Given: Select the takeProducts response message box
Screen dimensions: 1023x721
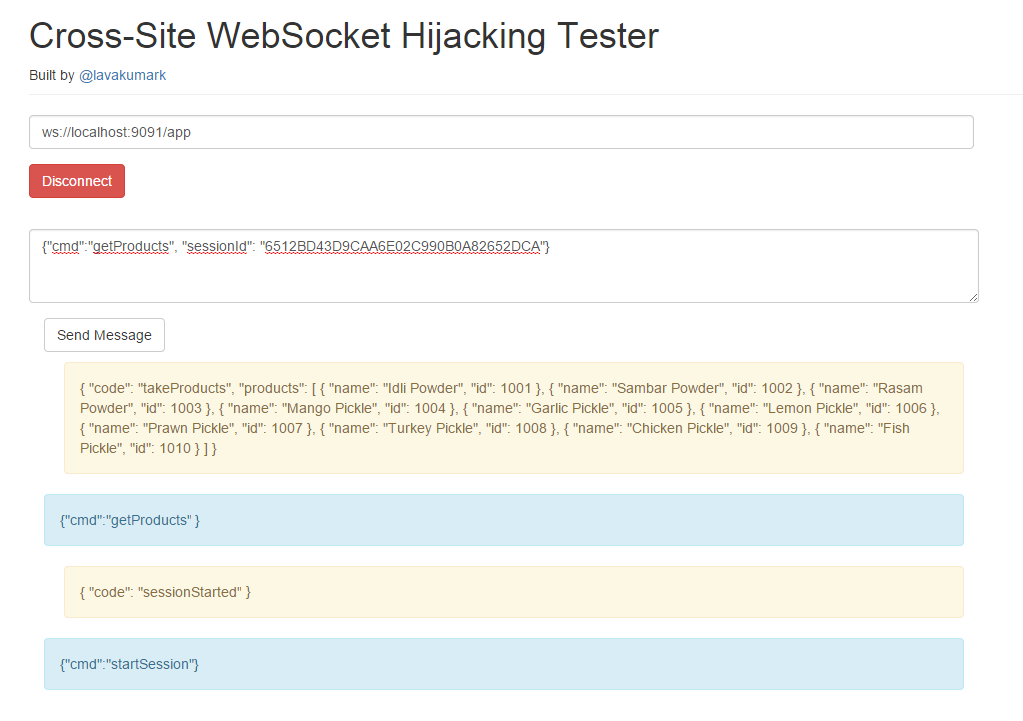Looking at the screenshot, I should click(513, 418).
